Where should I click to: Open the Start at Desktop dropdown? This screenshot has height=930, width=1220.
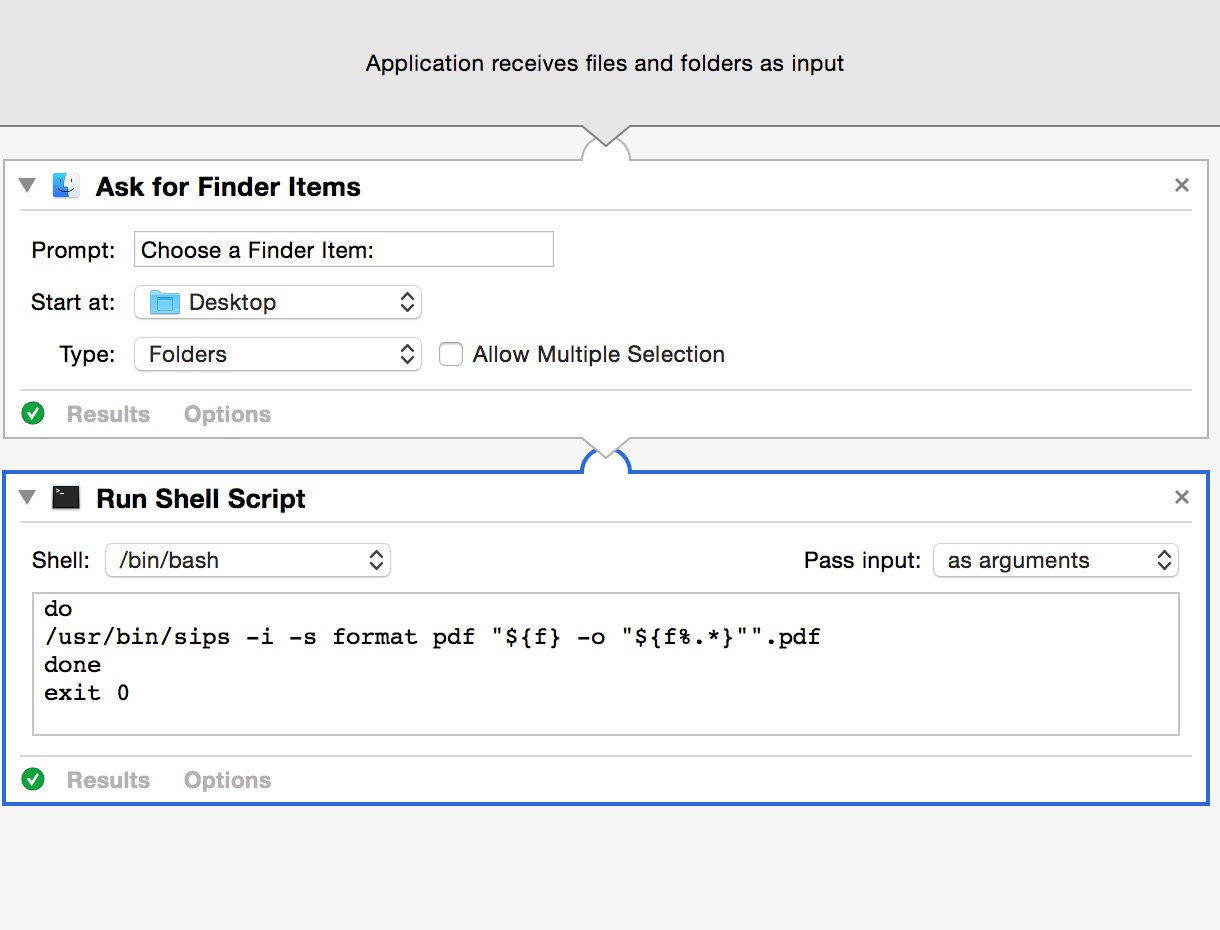coord(278,302)
